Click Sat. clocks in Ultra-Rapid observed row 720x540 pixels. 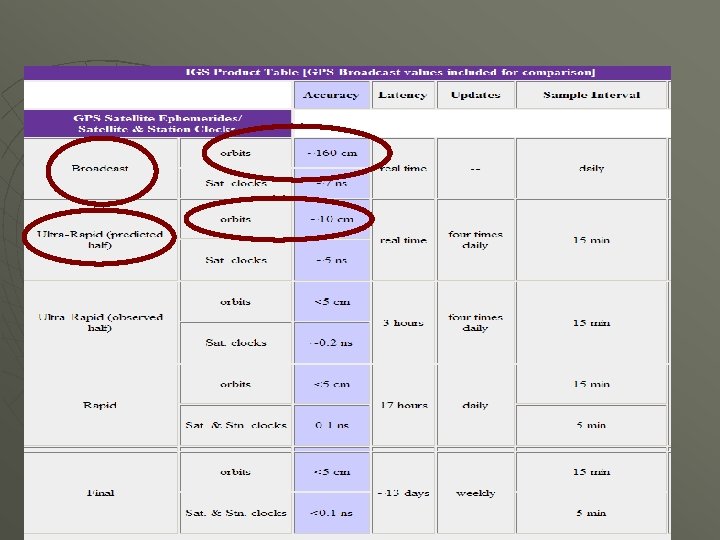tap(236, 343)
